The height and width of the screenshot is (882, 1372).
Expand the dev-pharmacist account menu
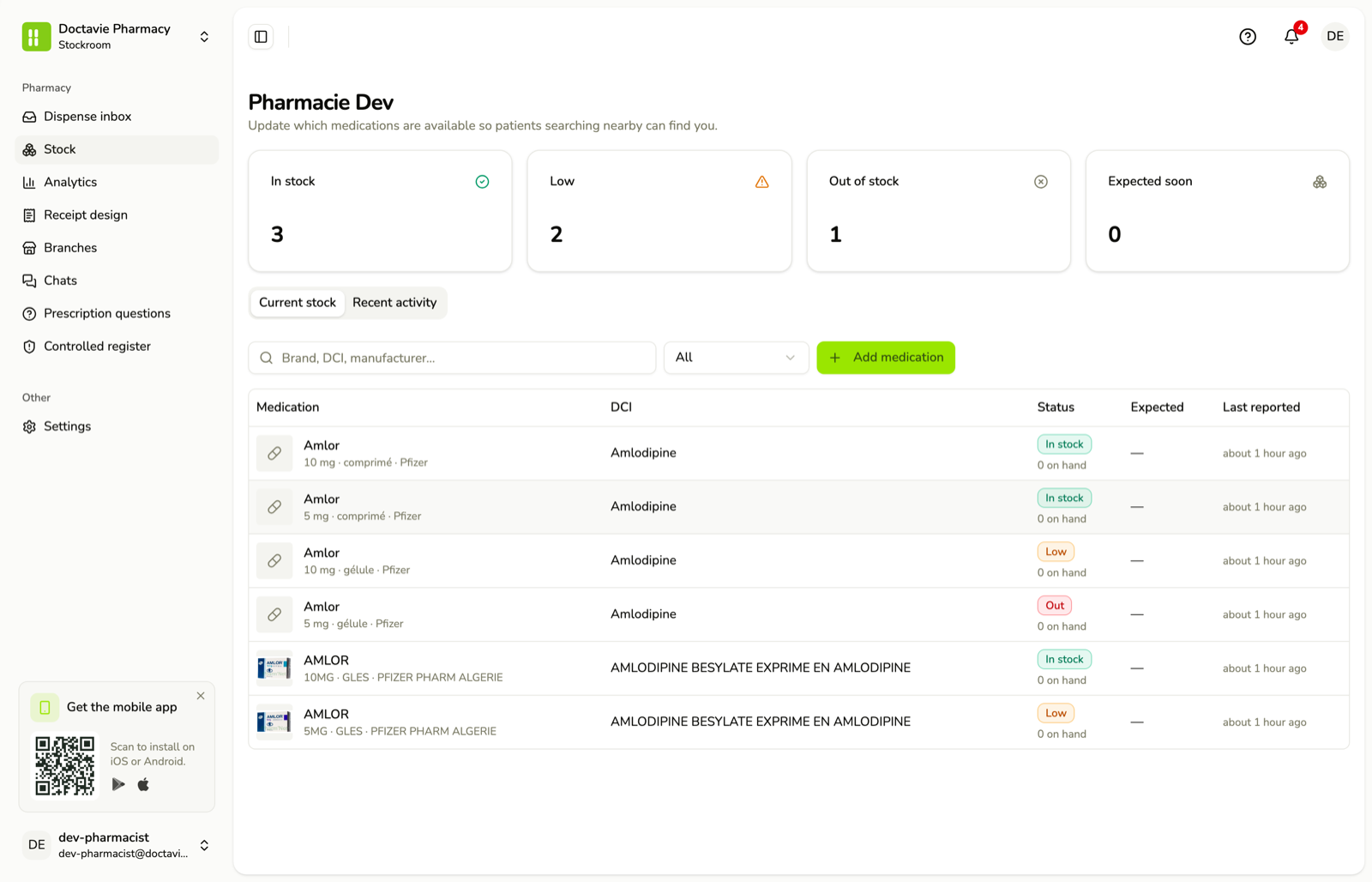click(x=204, y=845)
